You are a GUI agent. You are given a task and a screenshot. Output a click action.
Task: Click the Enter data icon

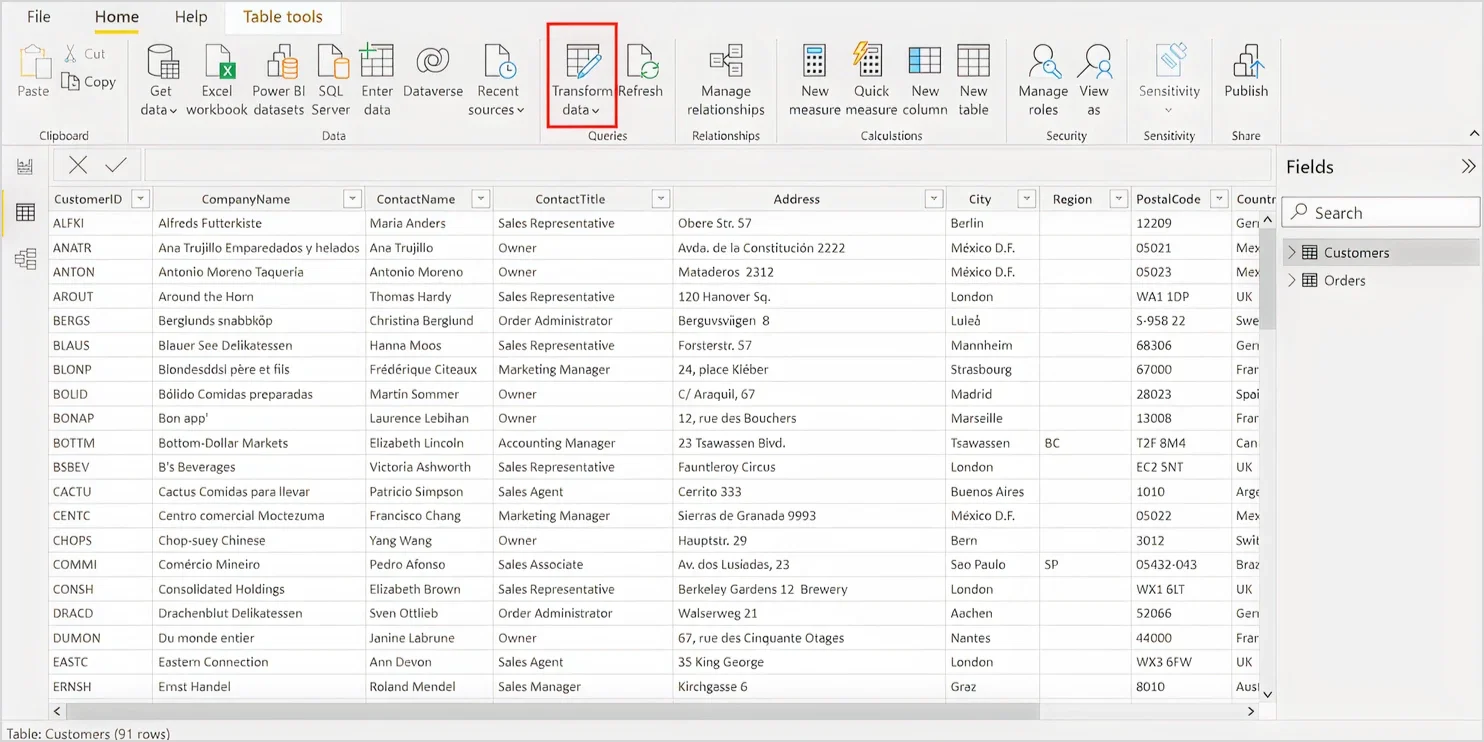click(376, 61)
